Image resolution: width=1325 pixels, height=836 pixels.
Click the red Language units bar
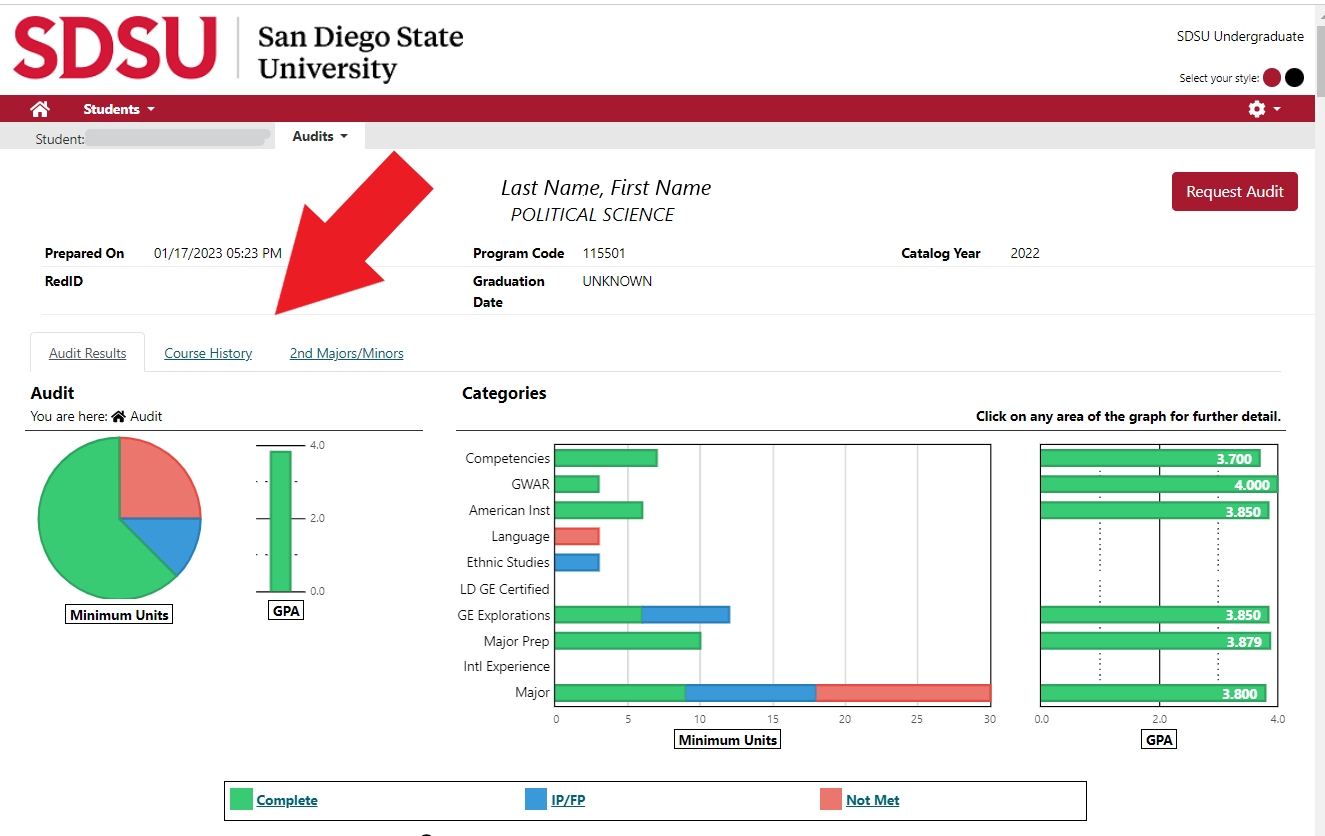point(577,536)
